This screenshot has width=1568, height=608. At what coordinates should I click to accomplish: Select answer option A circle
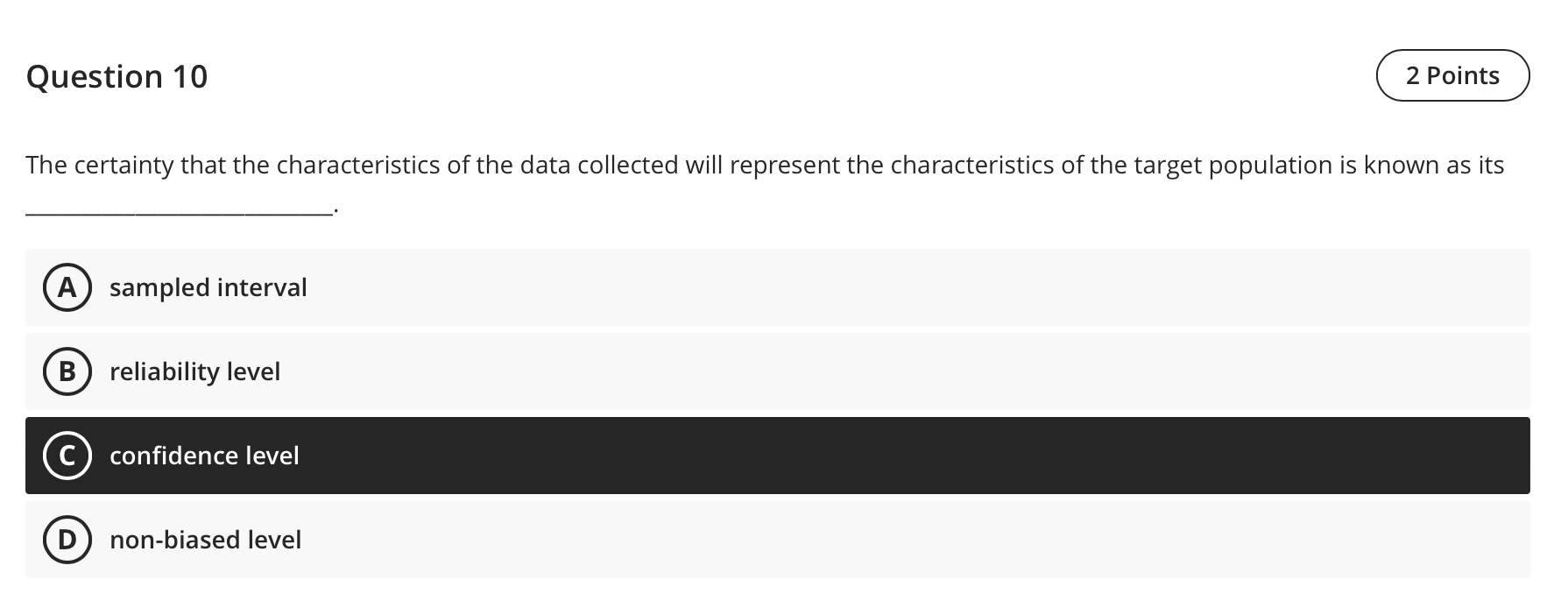pos(67,287)
